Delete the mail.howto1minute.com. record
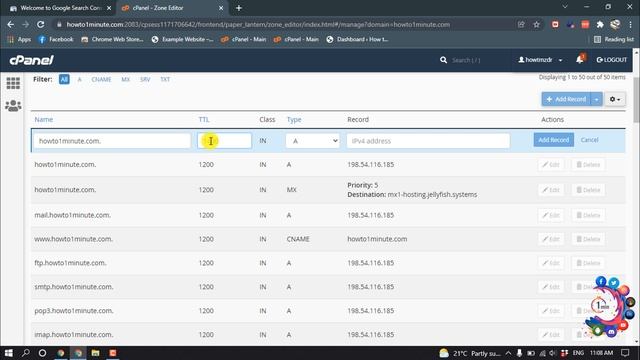The height and width of the screenshot is (360, 640). [x=588, y=215]
